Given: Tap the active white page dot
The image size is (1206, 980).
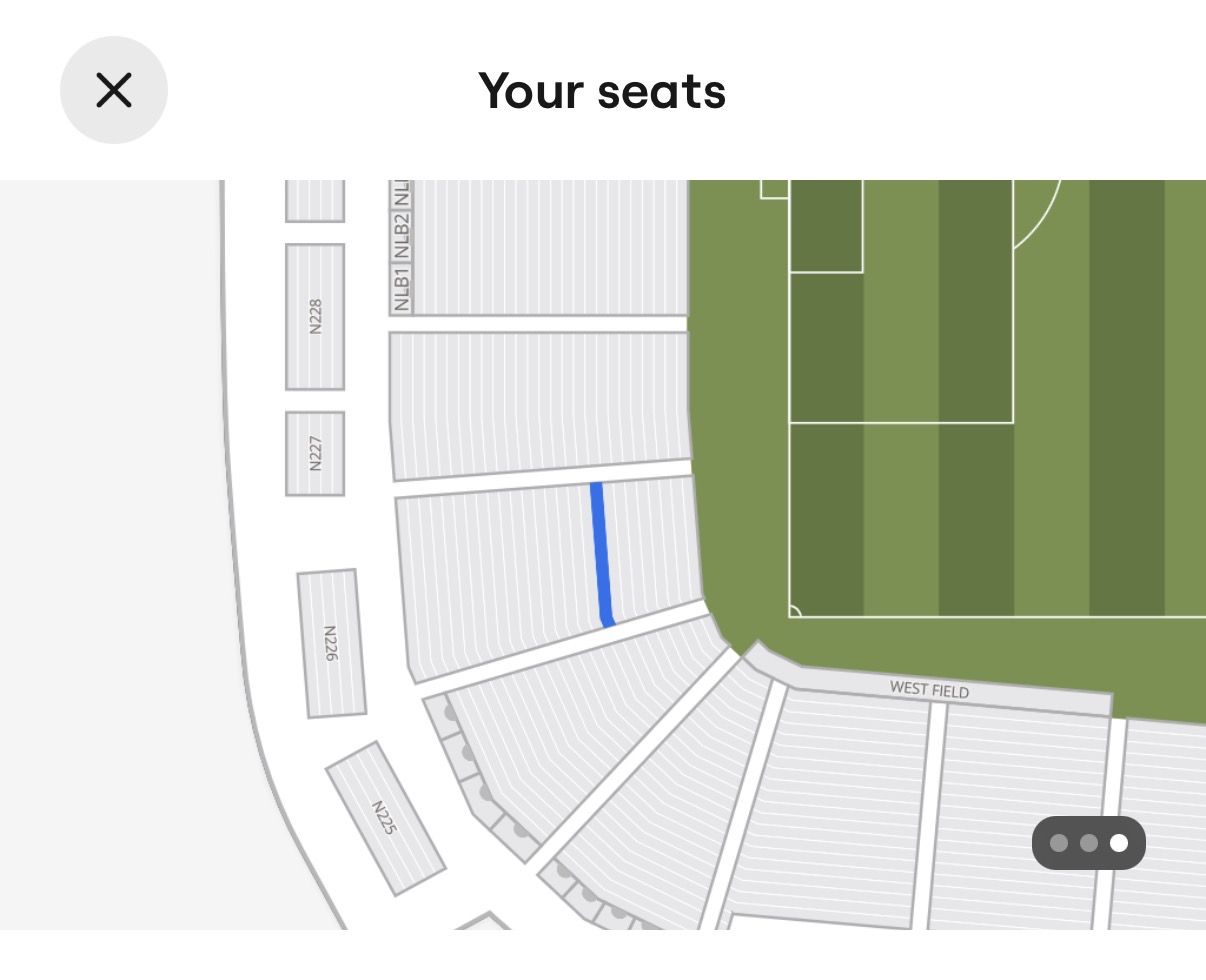Looking at the screenshot, I should (1119, 843).
